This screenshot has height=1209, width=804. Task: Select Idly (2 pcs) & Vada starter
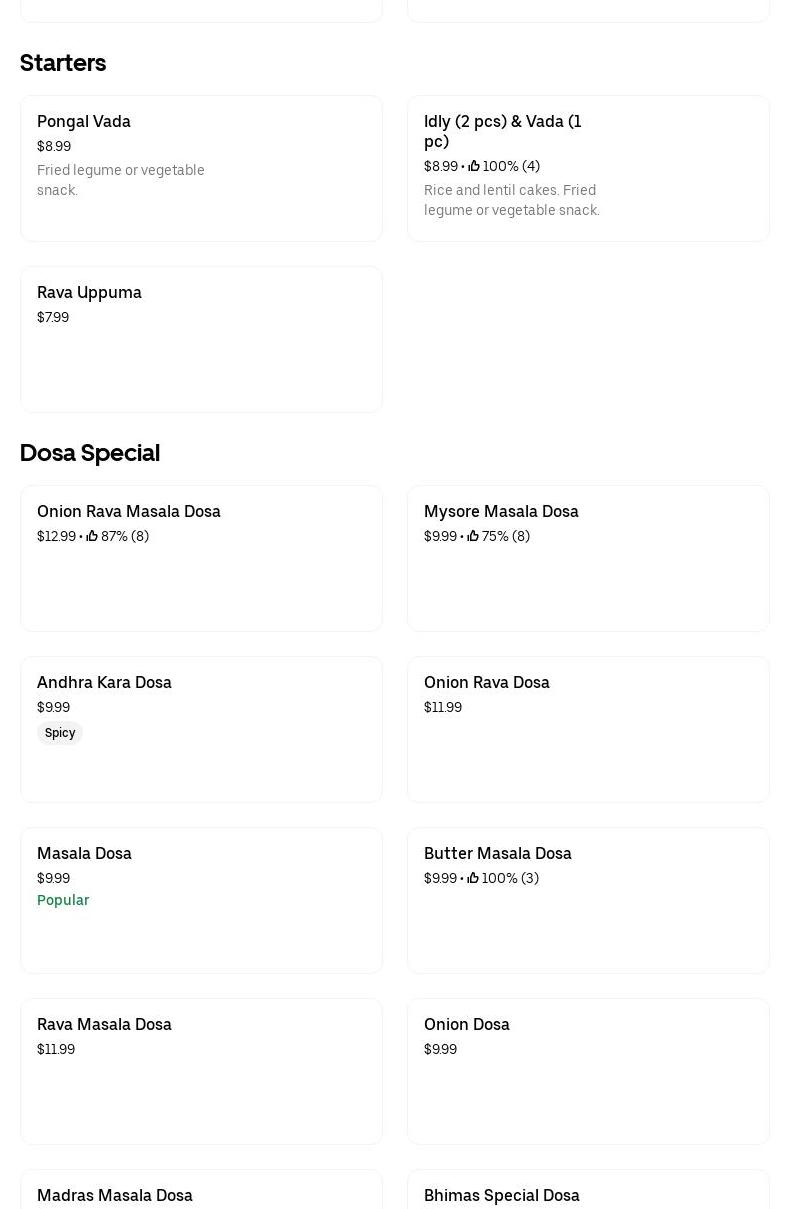[587, 168]
